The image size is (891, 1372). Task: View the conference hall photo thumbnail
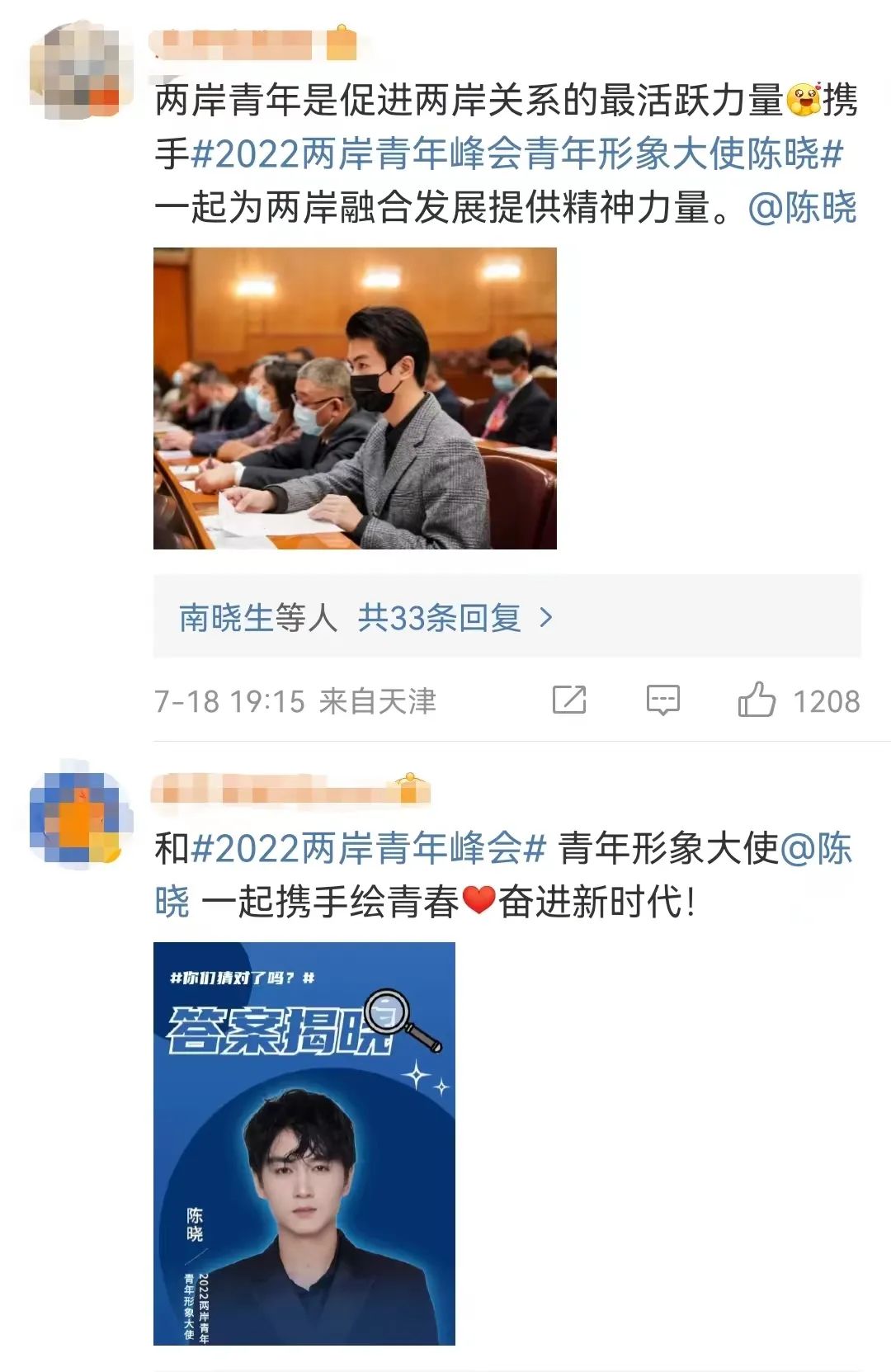(x=355, y=398)
